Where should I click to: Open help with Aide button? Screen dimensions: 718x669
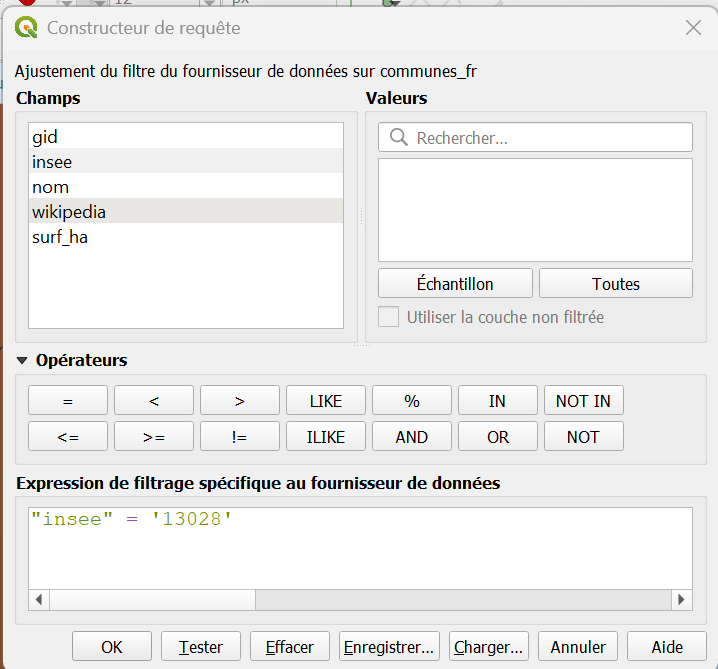(667, 647)
